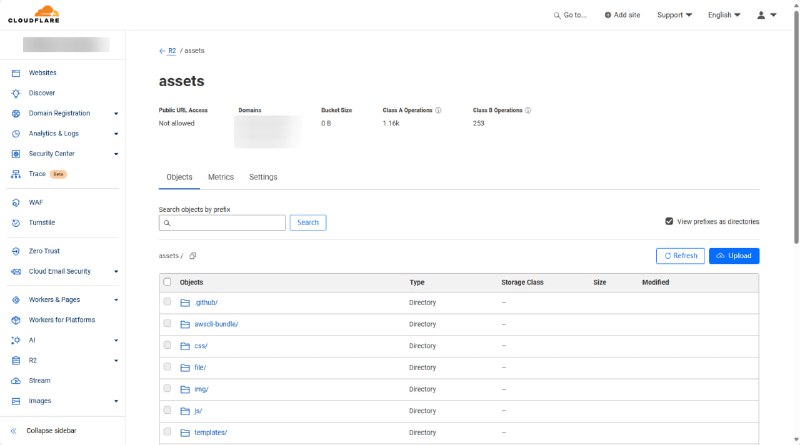Click the blue Upload button
The image size is (800, 445).
click(x=734, y=256)
